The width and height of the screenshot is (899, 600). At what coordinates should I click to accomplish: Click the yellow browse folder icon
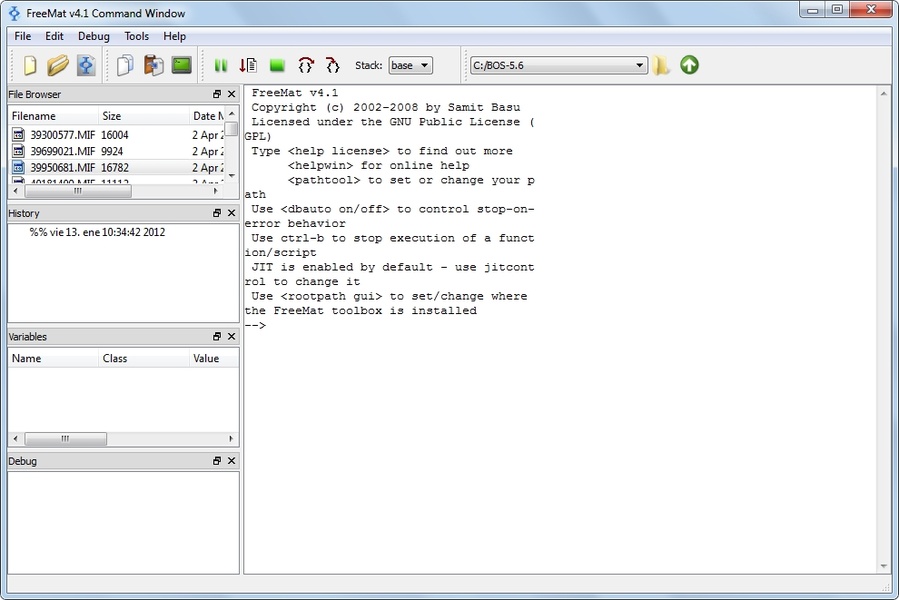(661, 65)
